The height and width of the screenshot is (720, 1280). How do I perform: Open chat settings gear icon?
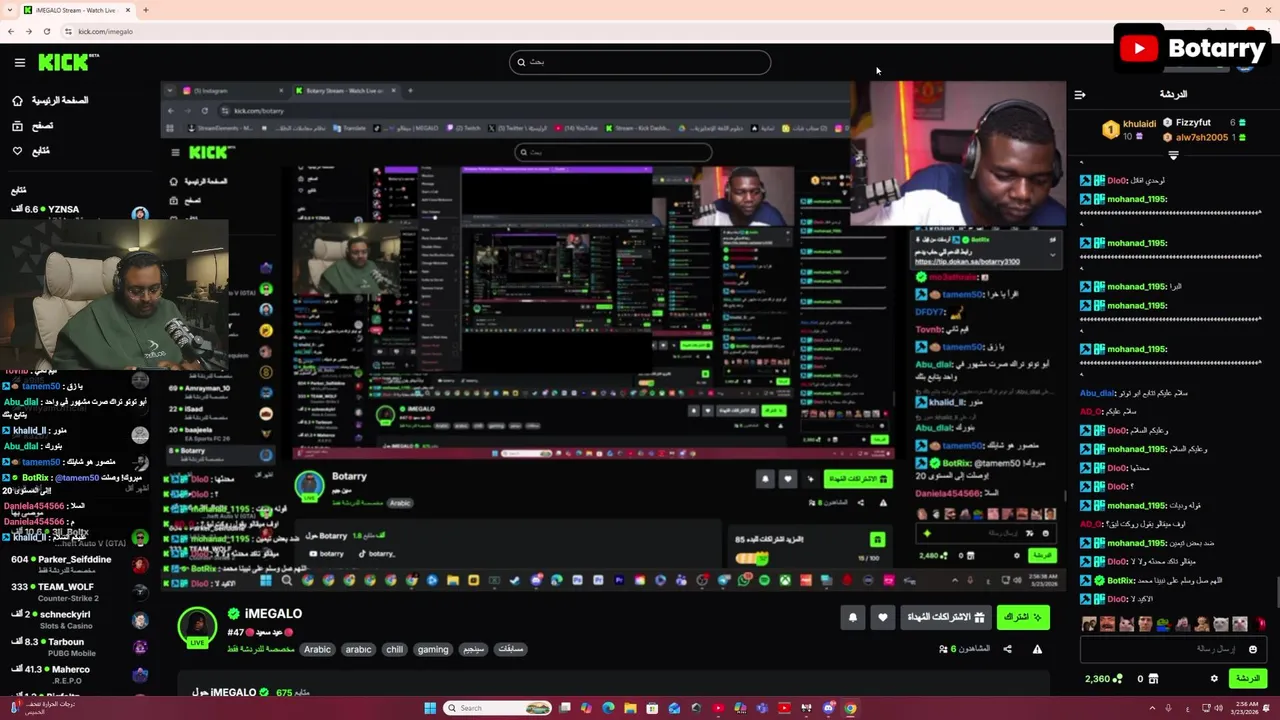(x=1214, y=678)
